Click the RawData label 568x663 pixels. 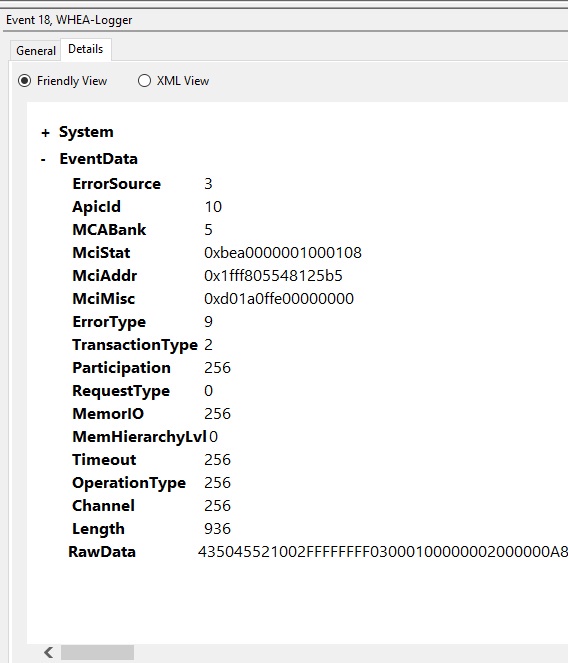(102, 552)
